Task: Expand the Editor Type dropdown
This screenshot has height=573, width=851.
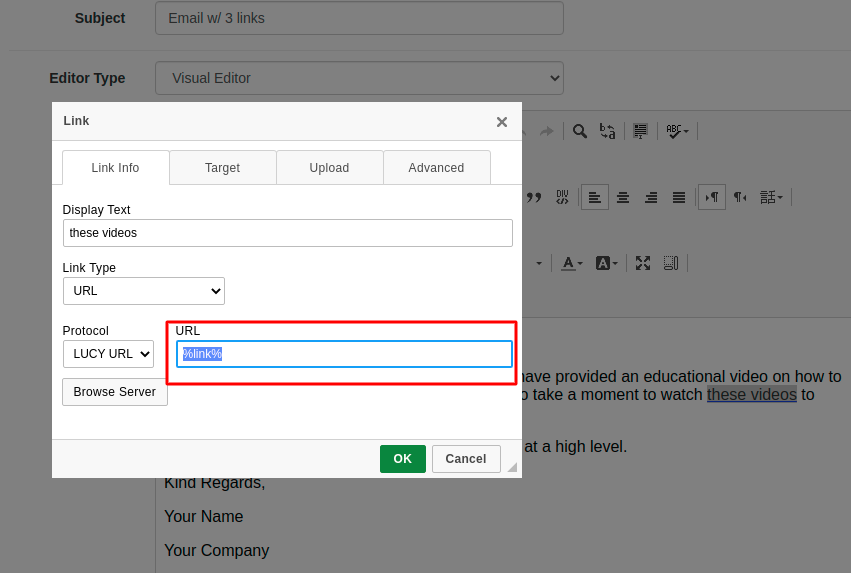Action: pyautogui.click(x=359, y=78)
